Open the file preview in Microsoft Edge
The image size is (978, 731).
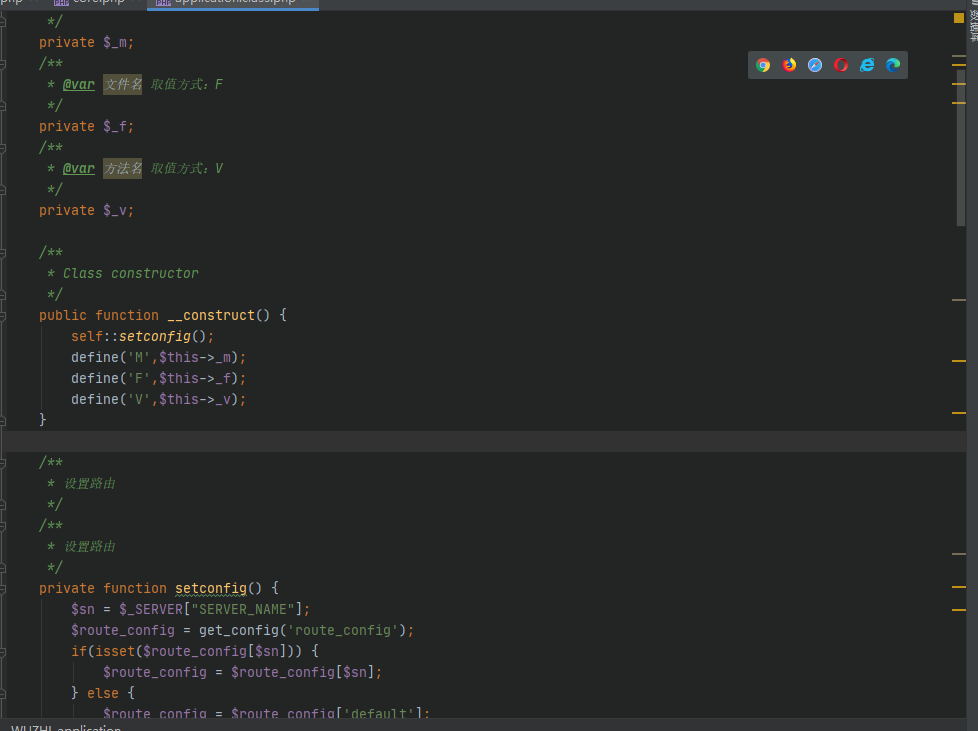pyautogui.click(x=893, y=65)
